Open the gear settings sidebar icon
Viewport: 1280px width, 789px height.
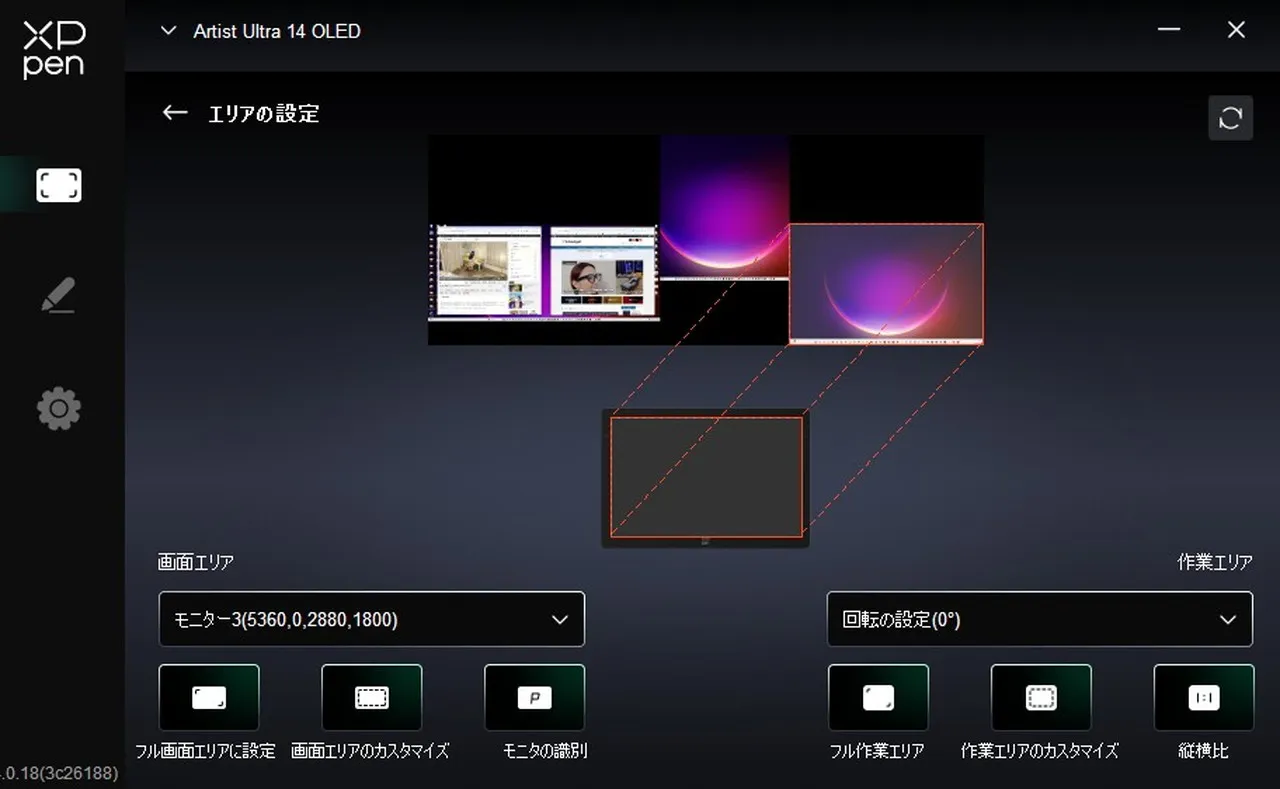click(x=59, y=409)
